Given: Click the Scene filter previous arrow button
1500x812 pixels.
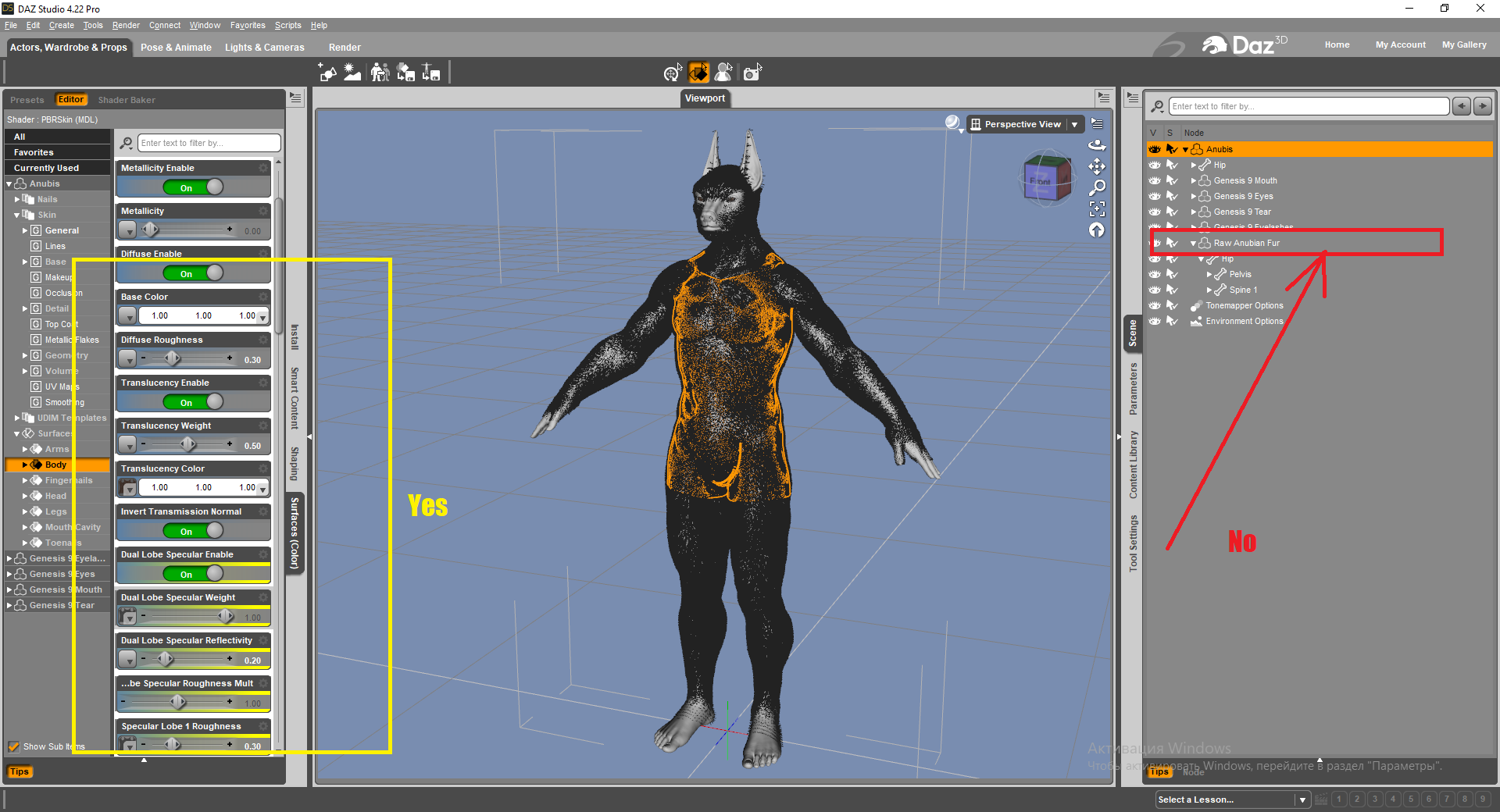Looking at the screenshot, I should click(1462, 106).
